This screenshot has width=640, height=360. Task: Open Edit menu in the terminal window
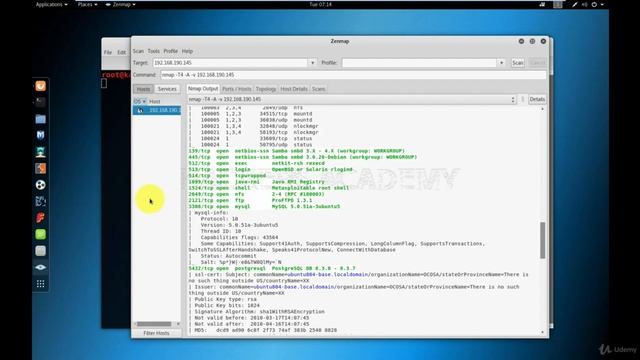[x=122, y=52]
